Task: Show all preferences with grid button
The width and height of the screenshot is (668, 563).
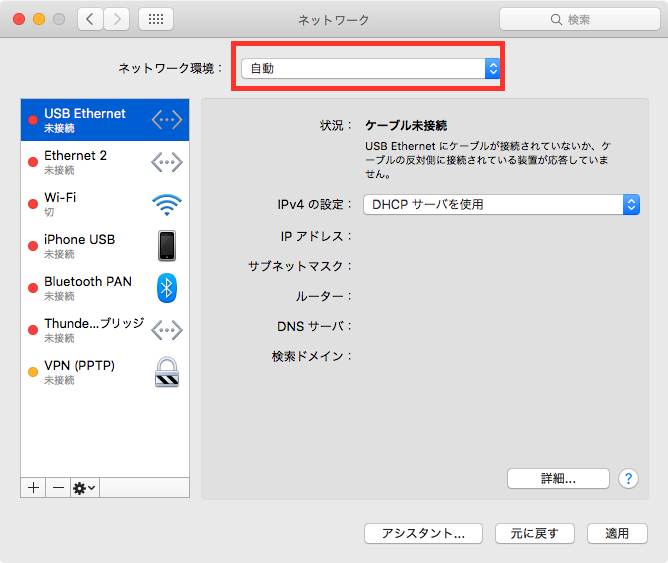Action: click(156, 19)
